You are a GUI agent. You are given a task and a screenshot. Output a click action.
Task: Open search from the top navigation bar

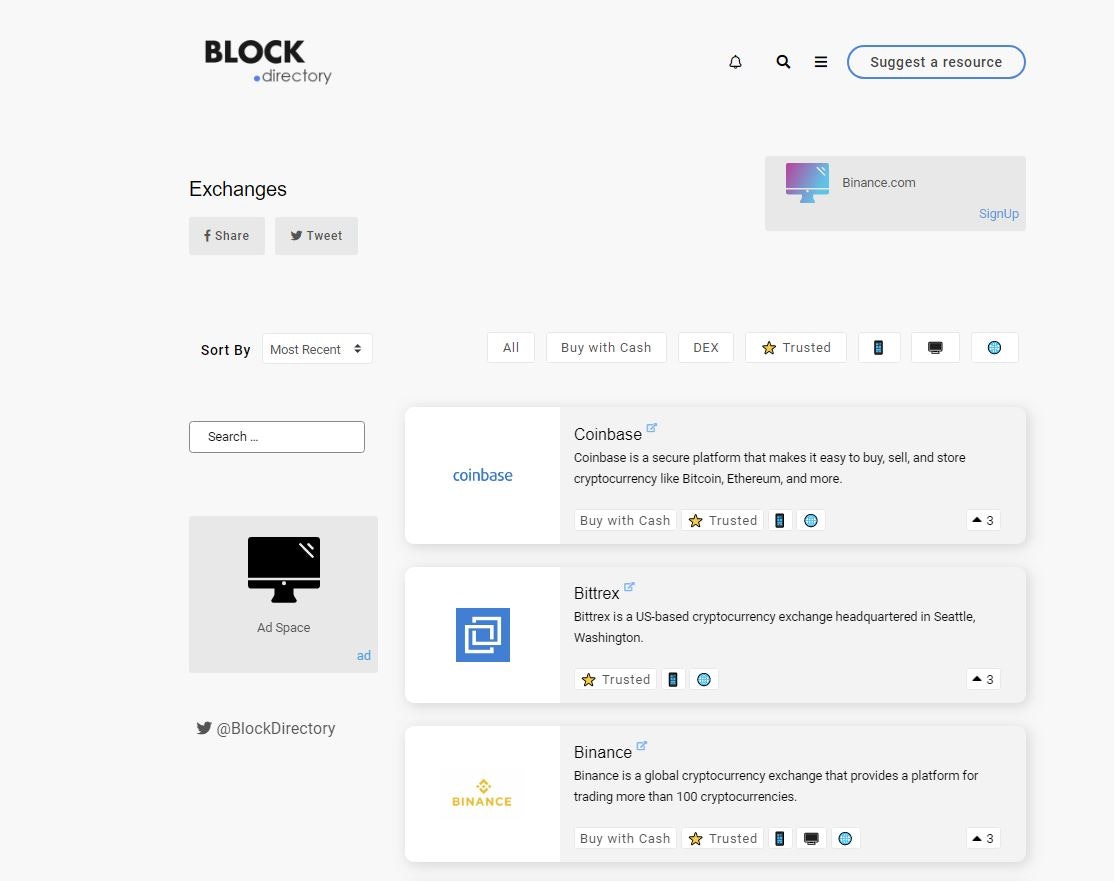click(x=783, y=61)
